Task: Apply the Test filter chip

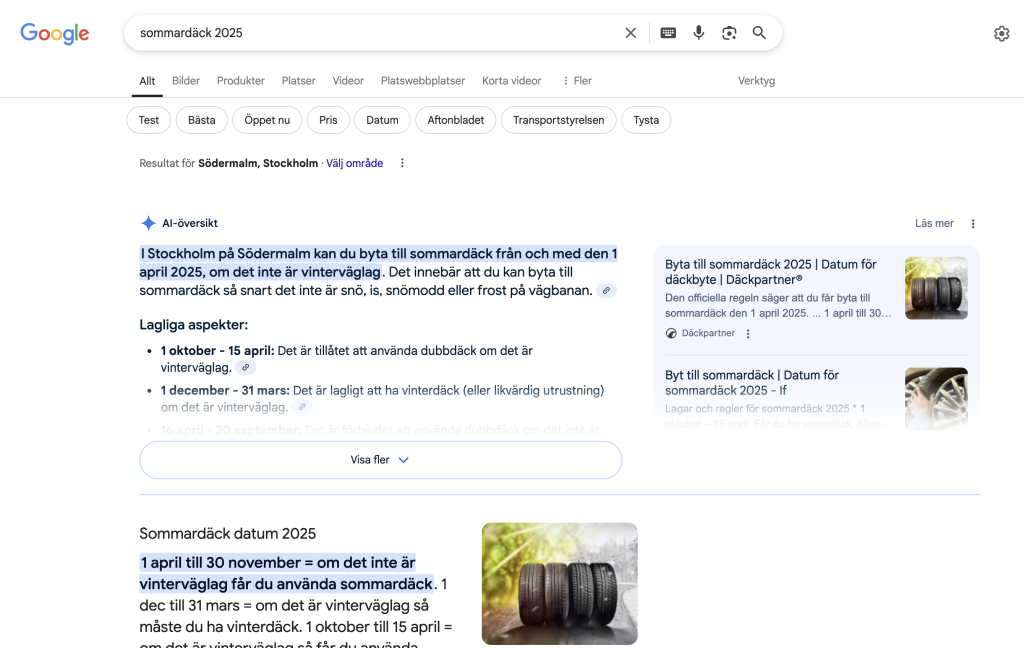Action: 148,120
